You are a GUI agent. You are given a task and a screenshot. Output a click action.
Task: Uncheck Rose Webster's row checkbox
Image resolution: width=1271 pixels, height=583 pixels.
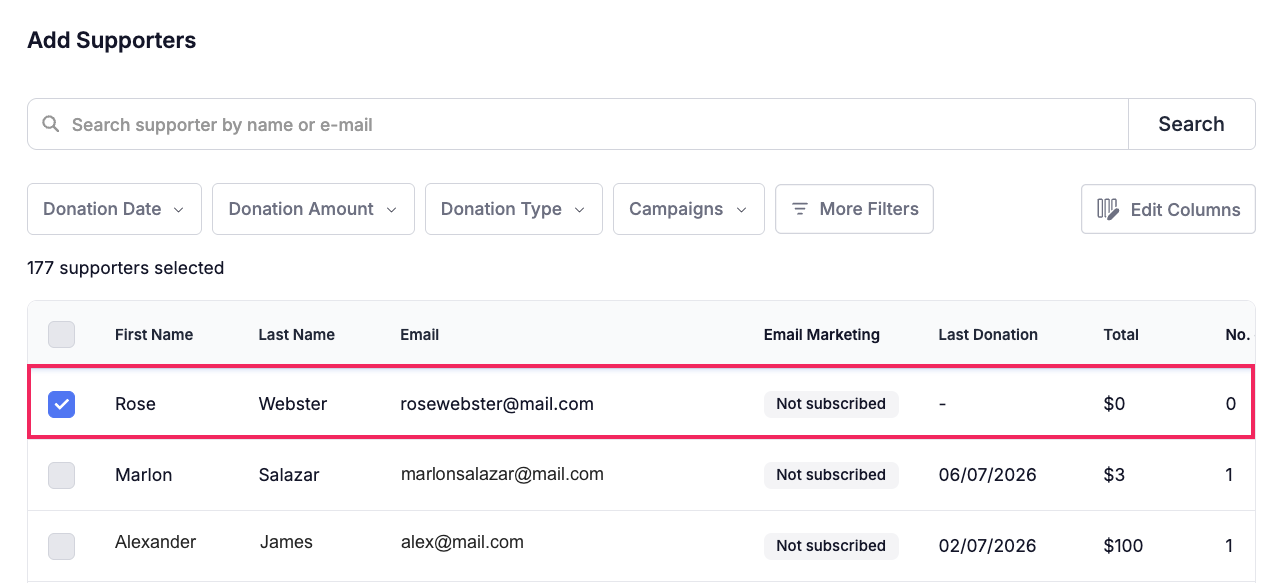[62, 404]
